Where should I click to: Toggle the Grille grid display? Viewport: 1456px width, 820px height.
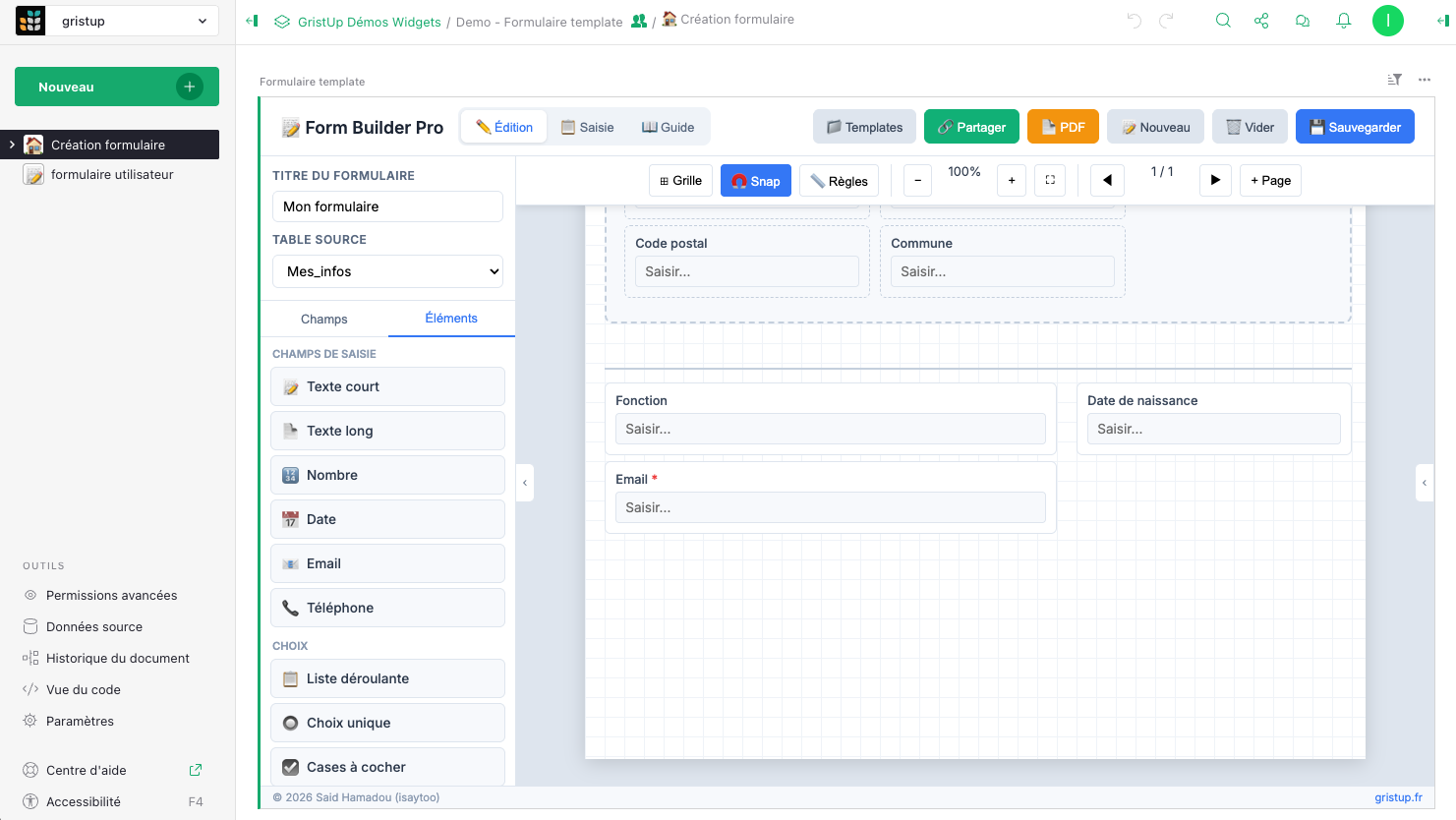[680, 180]
